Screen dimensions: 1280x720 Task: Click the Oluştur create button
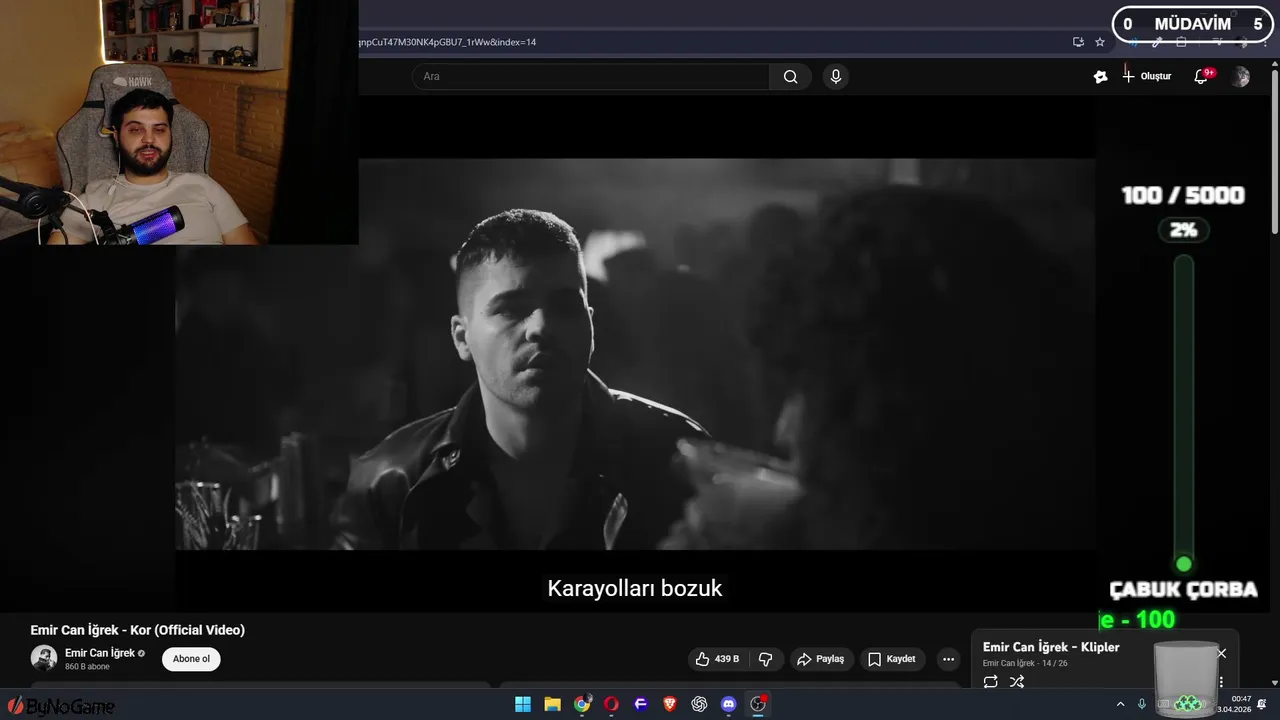[x=1147, y=76]
